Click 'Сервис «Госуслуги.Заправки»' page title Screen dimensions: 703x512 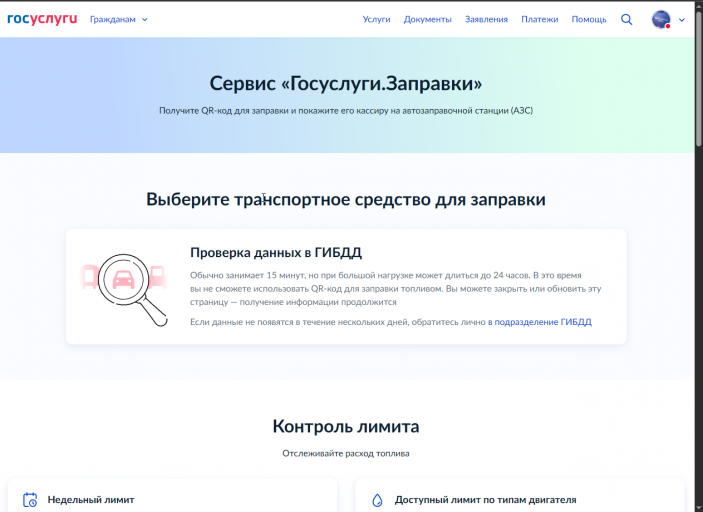click(x=346, y=83)
